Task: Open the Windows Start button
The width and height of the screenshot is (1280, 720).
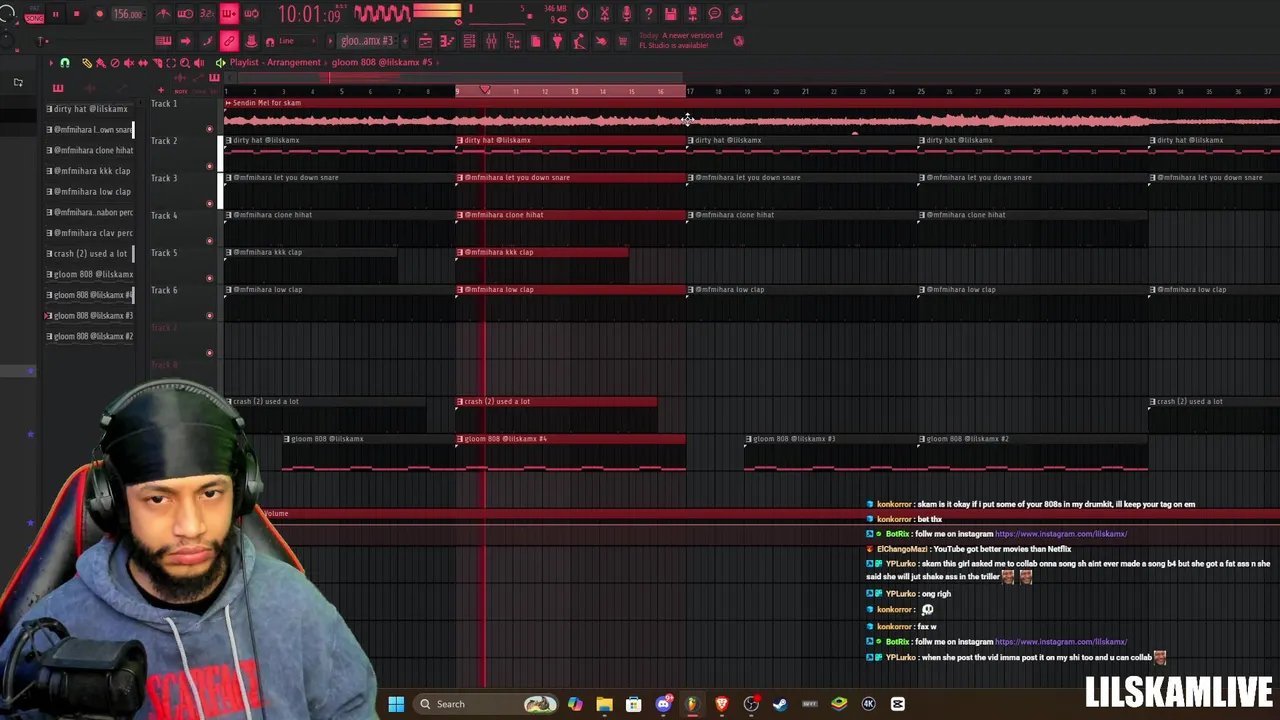Action: pos(396,704)
